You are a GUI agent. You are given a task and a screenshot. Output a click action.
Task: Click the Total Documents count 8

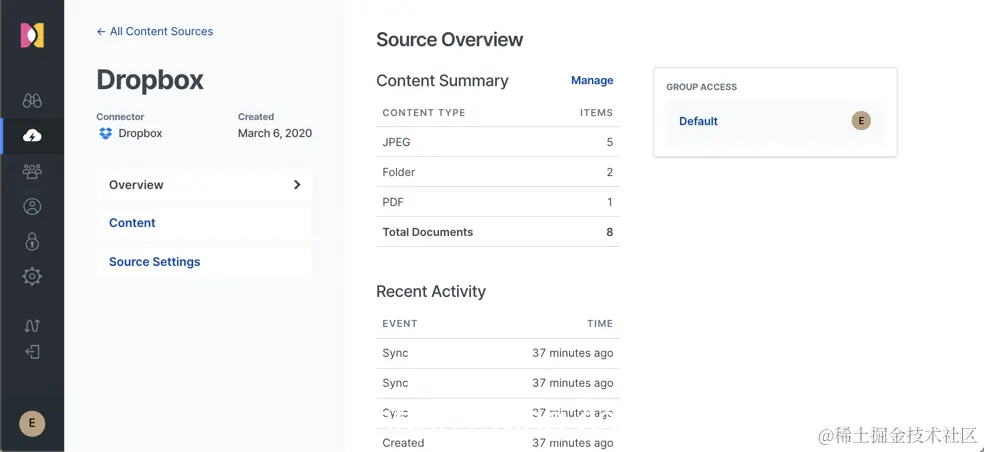point(609,232)
